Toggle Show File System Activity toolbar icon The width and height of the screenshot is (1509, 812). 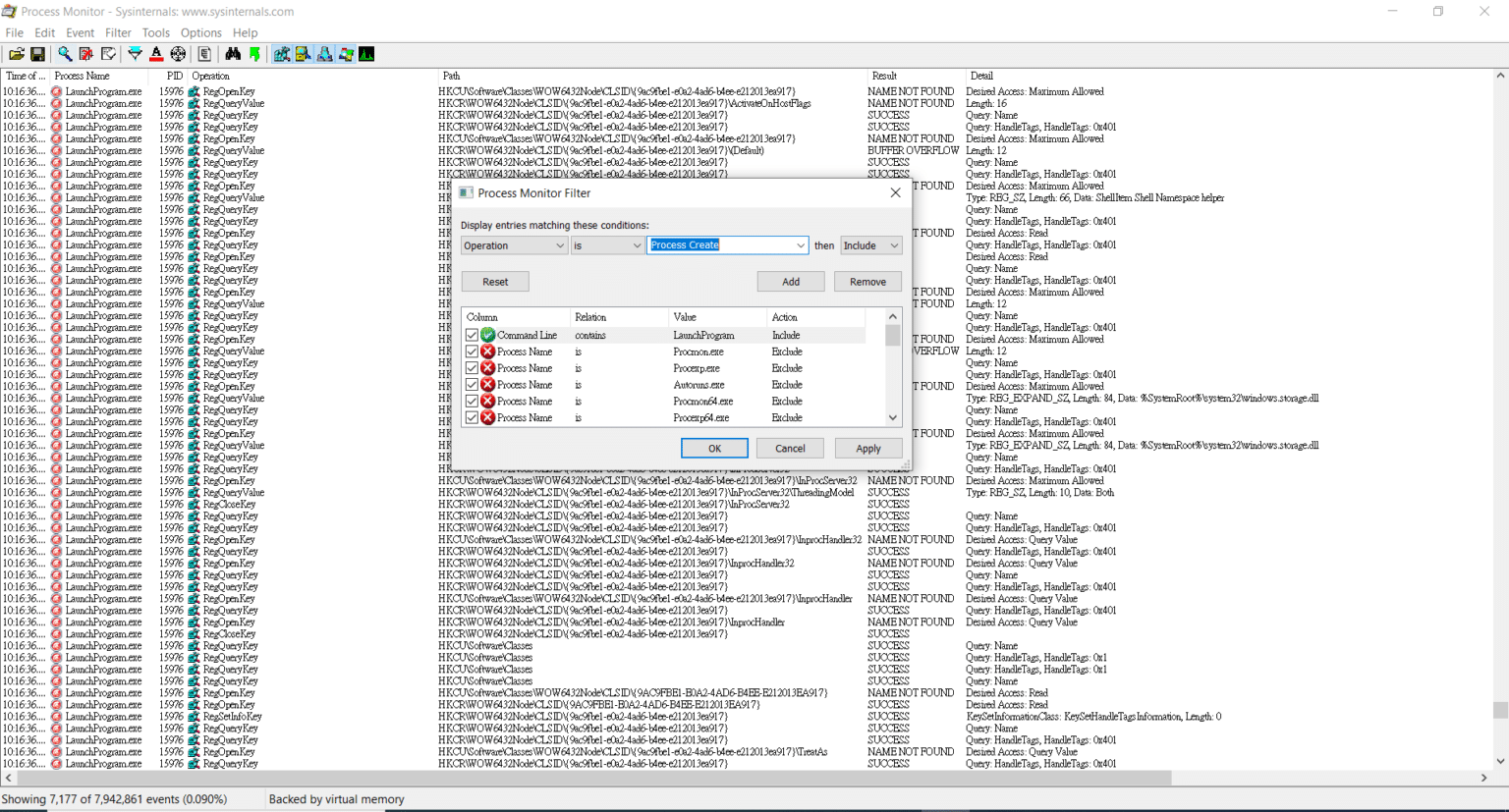click(304, 54)
